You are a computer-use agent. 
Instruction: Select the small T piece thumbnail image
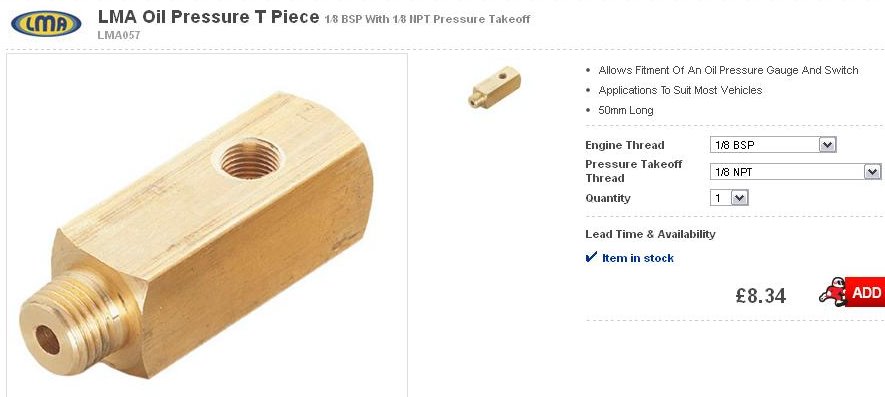494,87
